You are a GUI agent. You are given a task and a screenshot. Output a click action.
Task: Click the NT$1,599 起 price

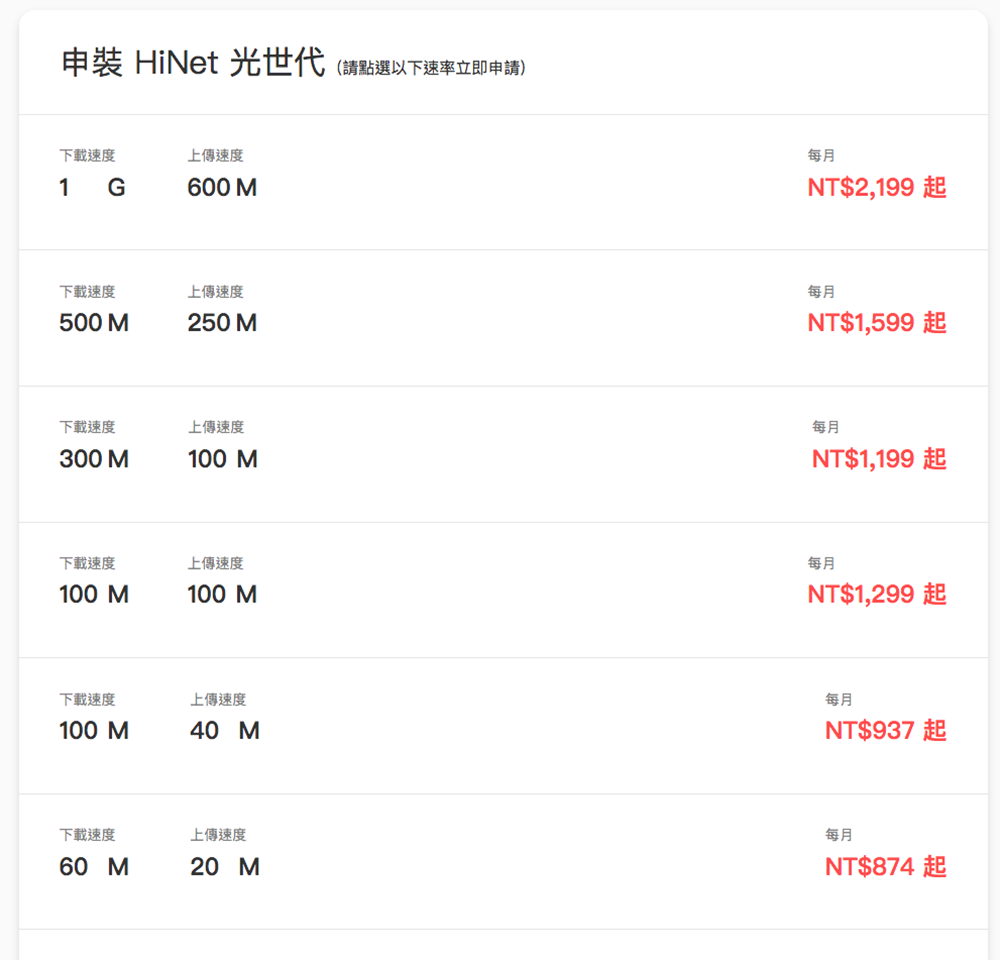876,323
